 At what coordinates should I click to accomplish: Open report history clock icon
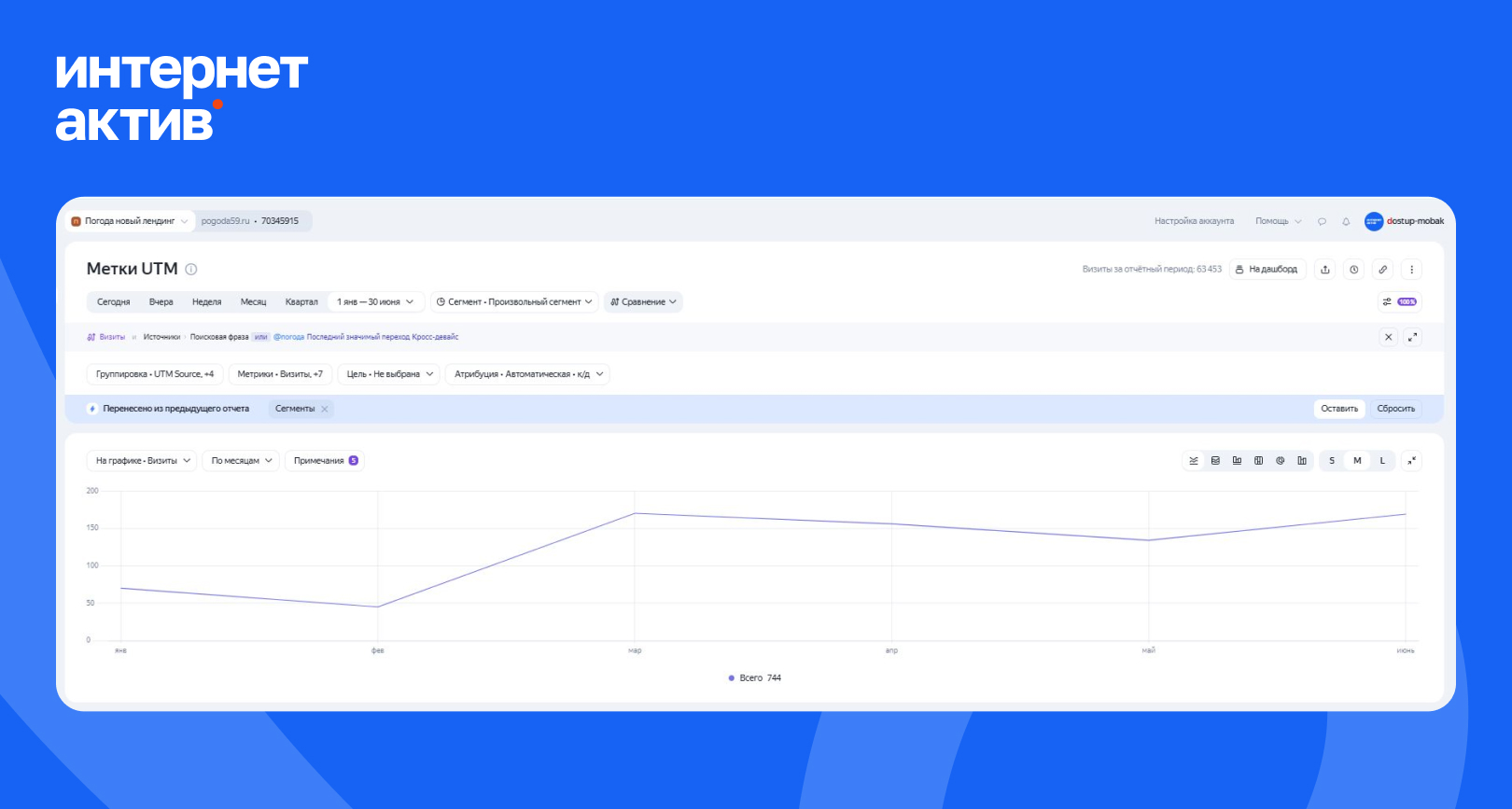1353,270
